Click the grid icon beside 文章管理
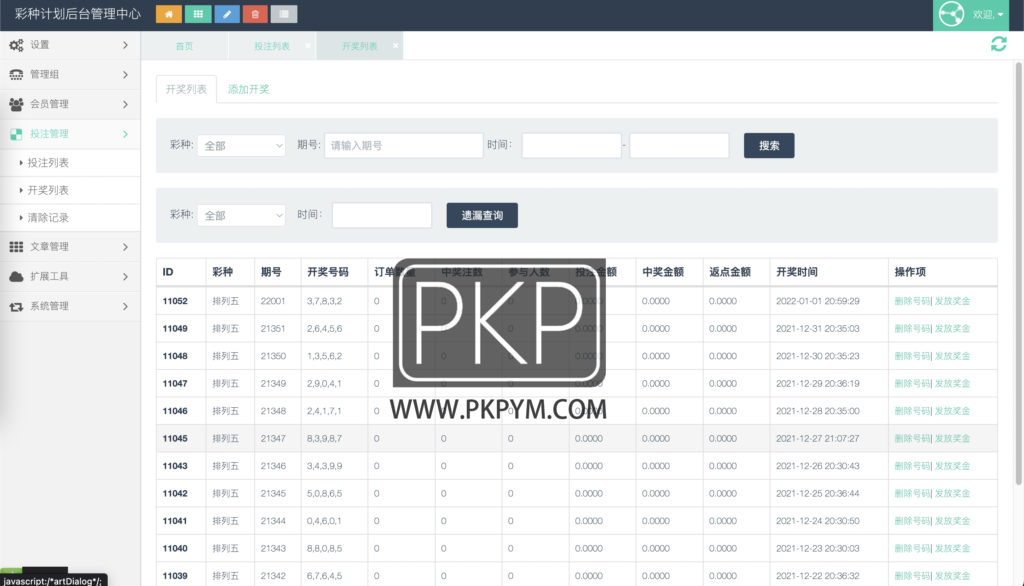 [16, 246]
